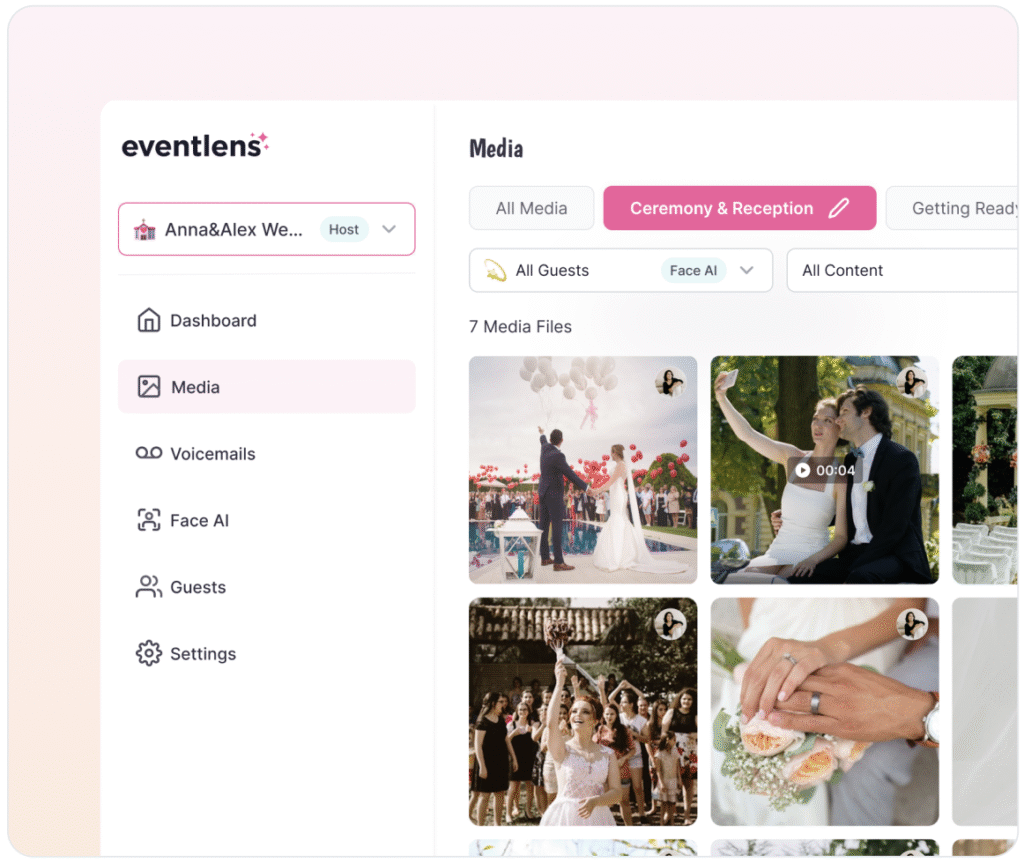Switch to the All Media tab
The width and height of the screenshot is (1024, 863).
pos(532,208)
